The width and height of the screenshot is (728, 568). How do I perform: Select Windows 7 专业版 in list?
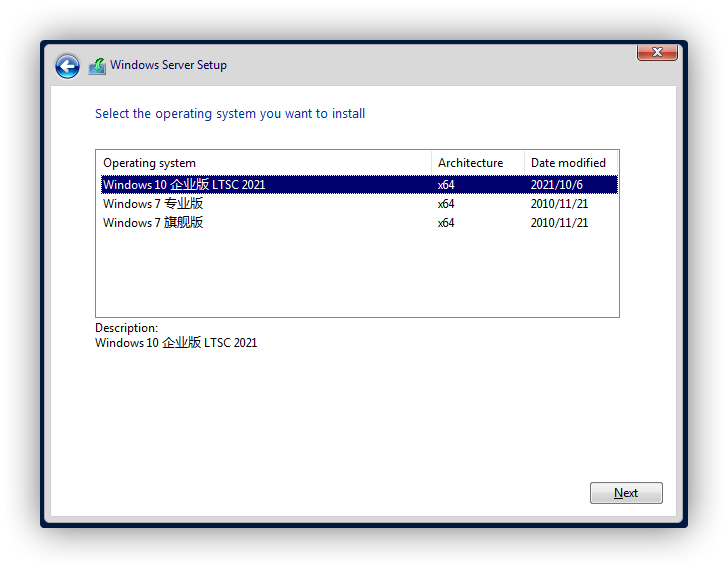tap(359, 203)
